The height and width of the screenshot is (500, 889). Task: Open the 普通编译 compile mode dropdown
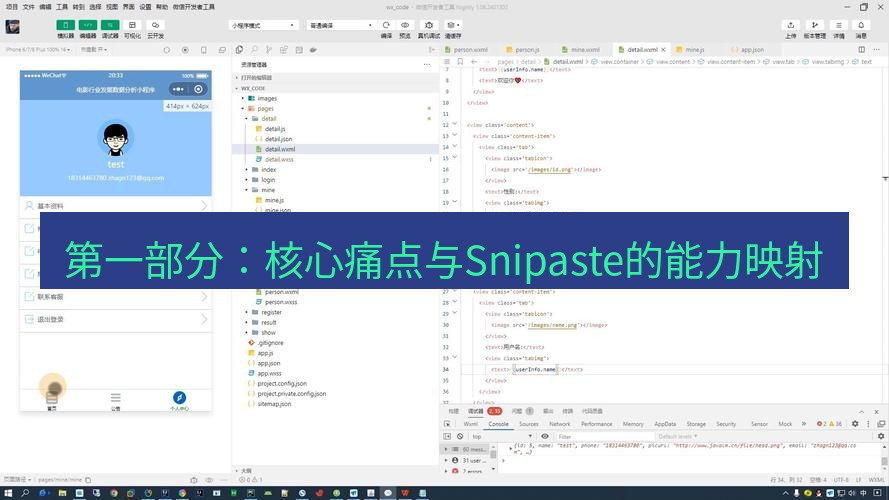coord(341,26)
